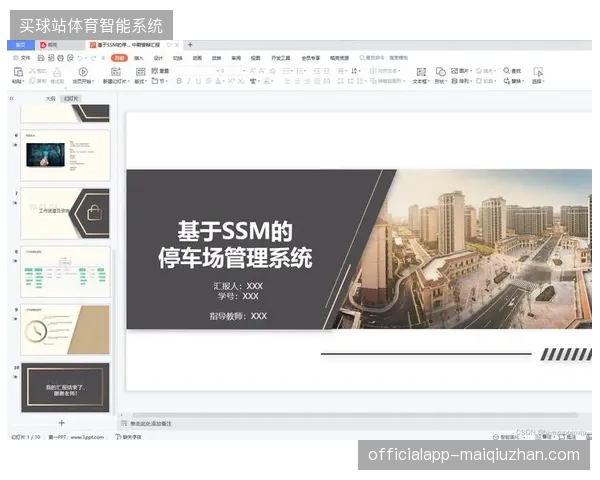Toggle Strikethrough formatting
Image resolution: width=600 pixels, height=480 pixels.
[208, 81]
